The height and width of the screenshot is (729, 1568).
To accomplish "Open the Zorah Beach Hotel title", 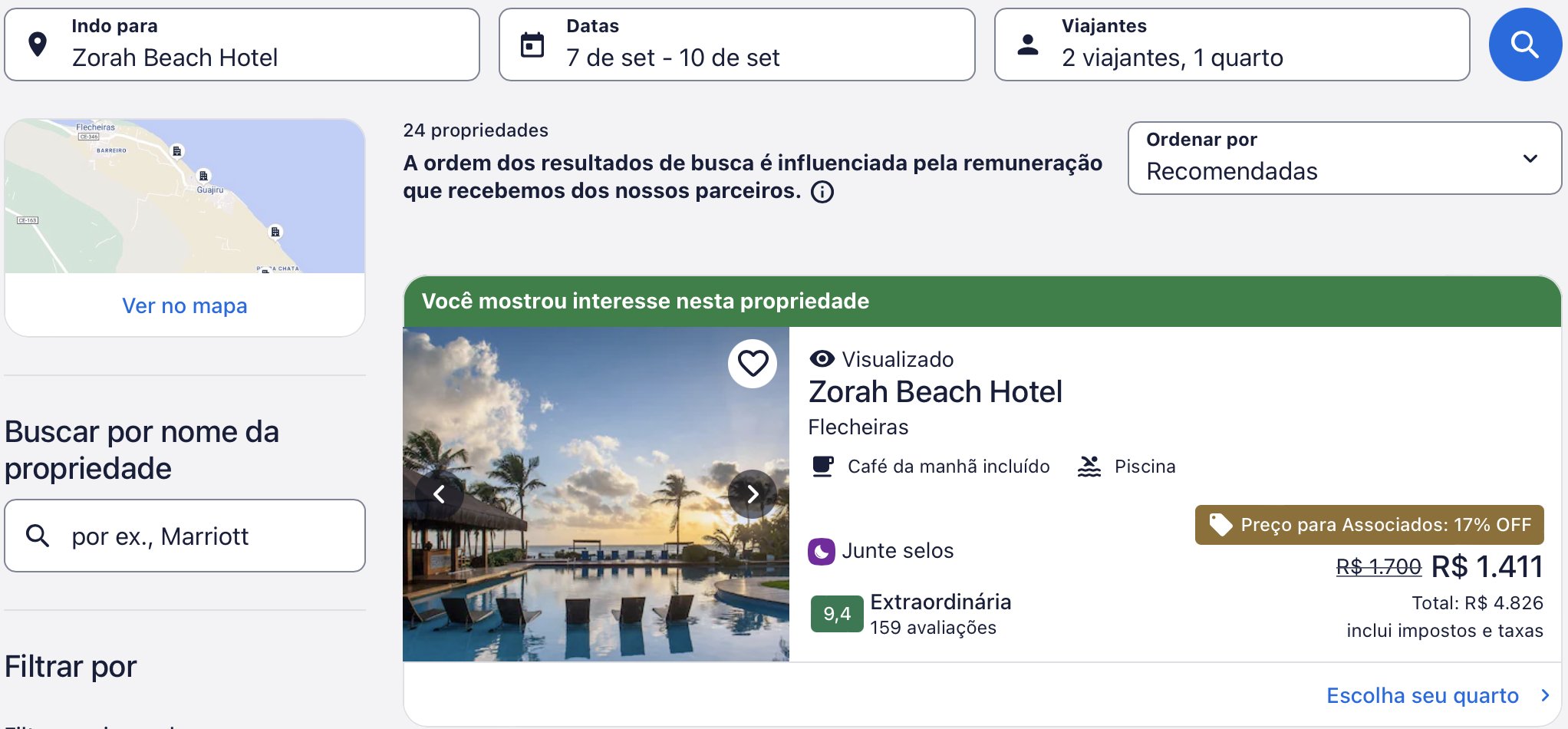I will click(935, 391).
